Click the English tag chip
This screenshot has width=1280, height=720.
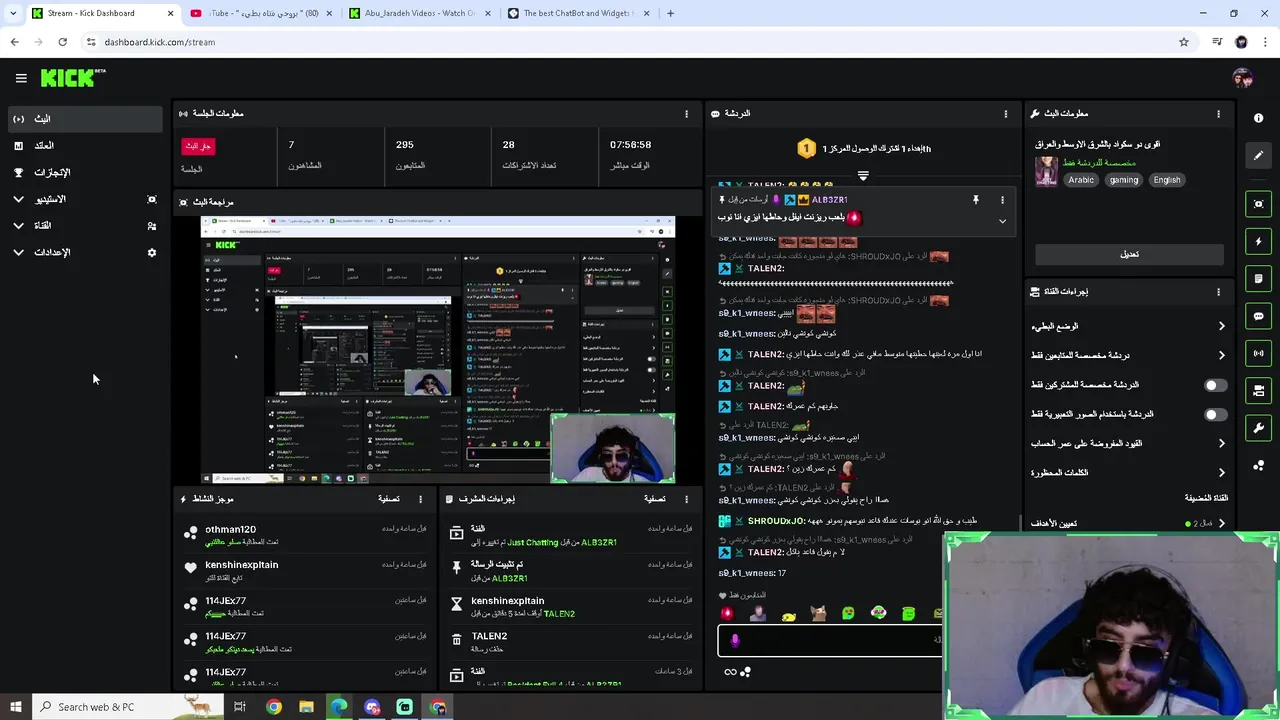(x=1167, y=180)
